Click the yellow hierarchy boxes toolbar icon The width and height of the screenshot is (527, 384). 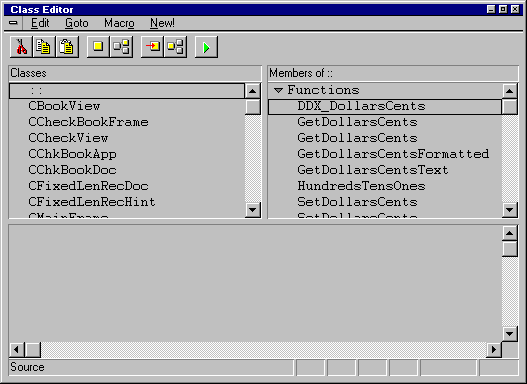click(x=175, y=47)
